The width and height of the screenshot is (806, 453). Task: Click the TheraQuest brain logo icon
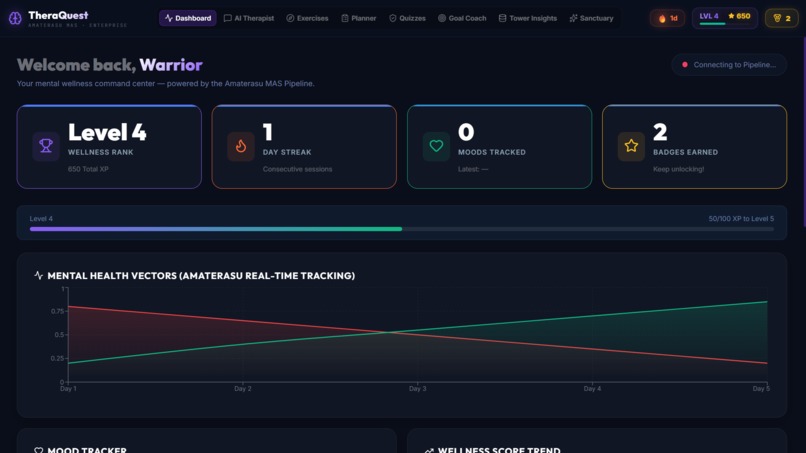[15, 19]
